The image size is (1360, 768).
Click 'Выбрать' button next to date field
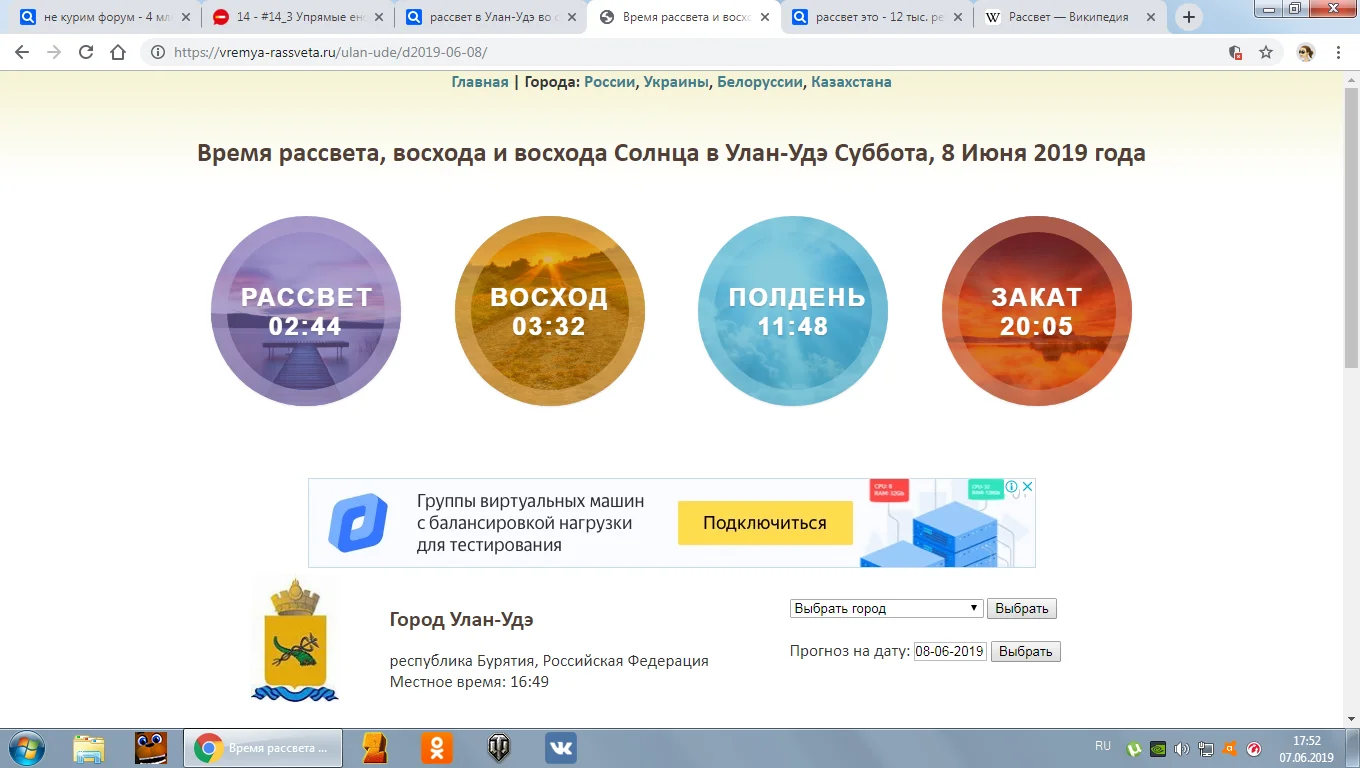pyautogui.click(x=1026, y=651)
